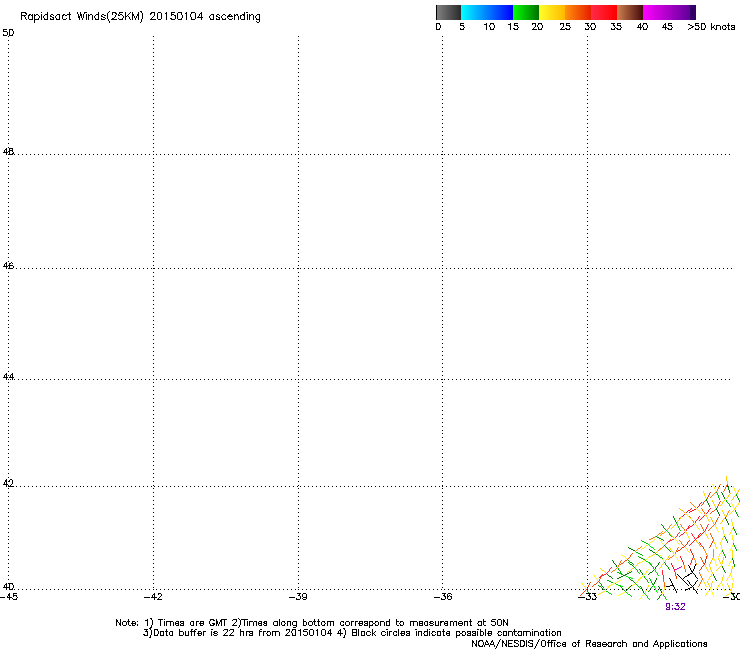Click the latitude label '48'
The image size is (740, 650).
[x=8, y=152]
